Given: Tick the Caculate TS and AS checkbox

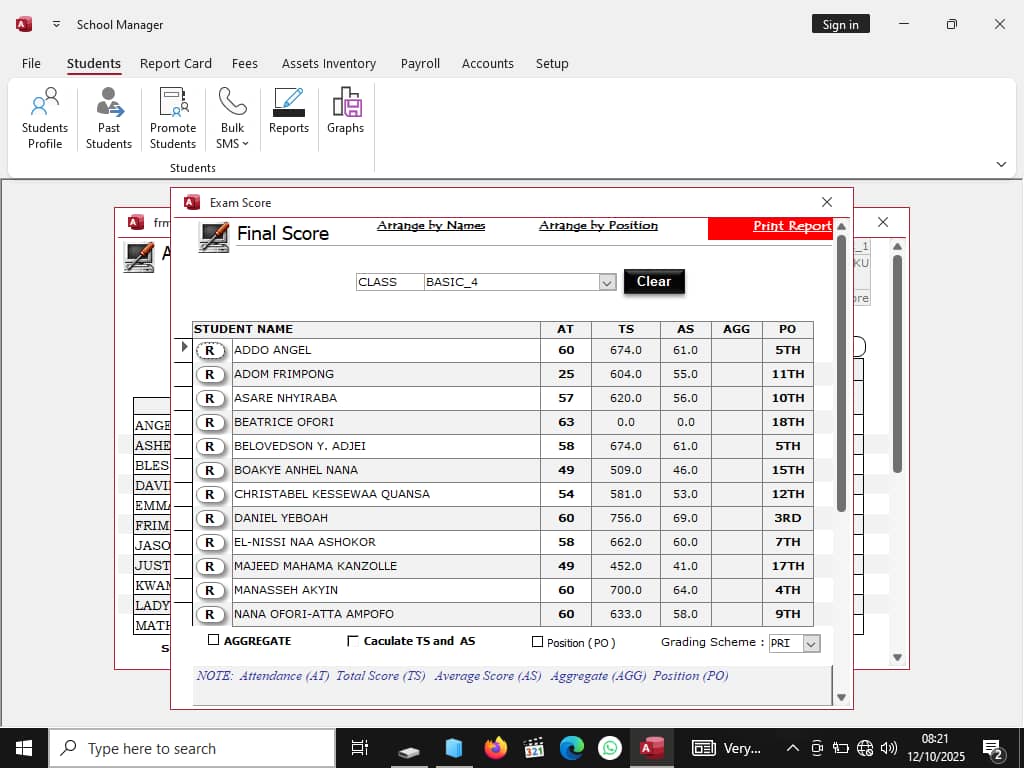Looking at the screenshot, I should (352, 641).
